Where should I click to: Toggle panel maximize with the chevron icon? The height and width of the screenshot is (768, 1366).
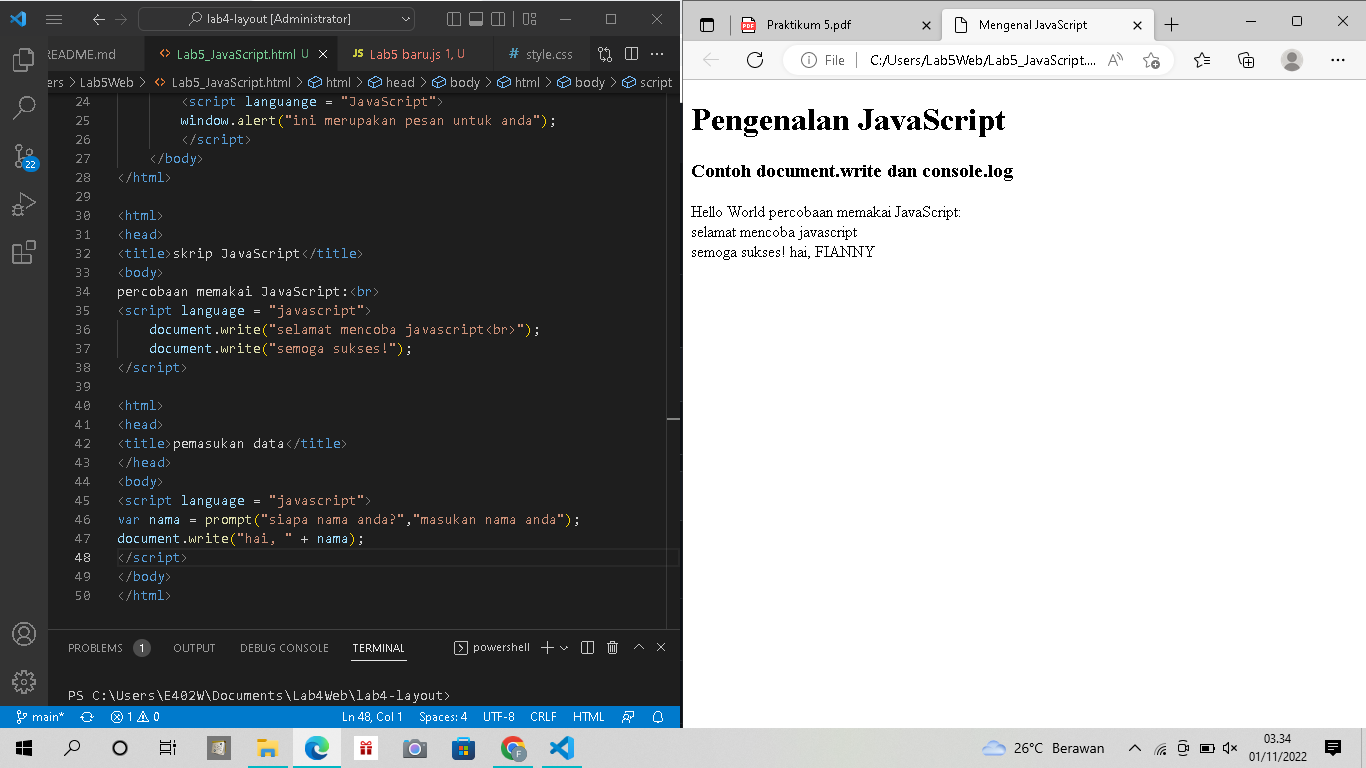[x=638, y=647]
